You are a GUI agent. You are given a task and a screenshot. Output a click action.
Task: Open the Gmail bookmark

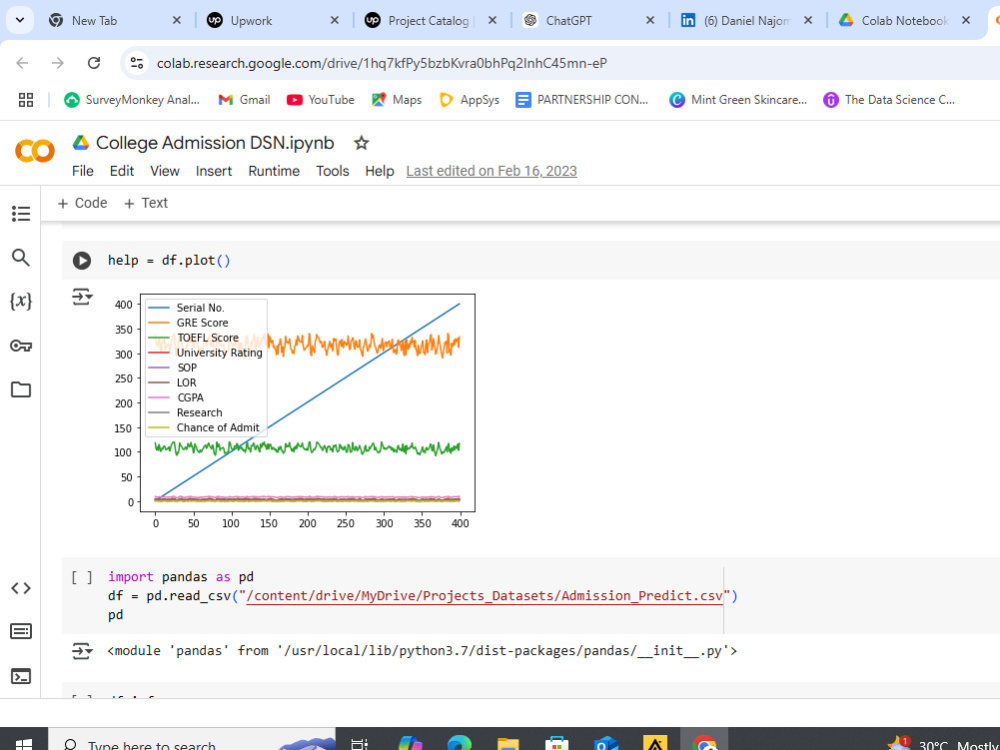[x=244, y=99]
